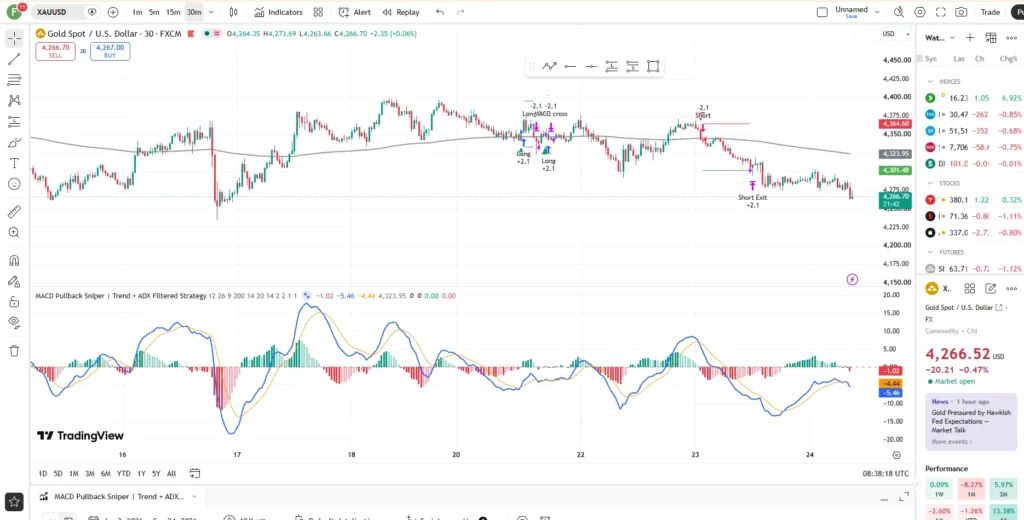Select the crosshair cursor tool

tap(14, 39)
